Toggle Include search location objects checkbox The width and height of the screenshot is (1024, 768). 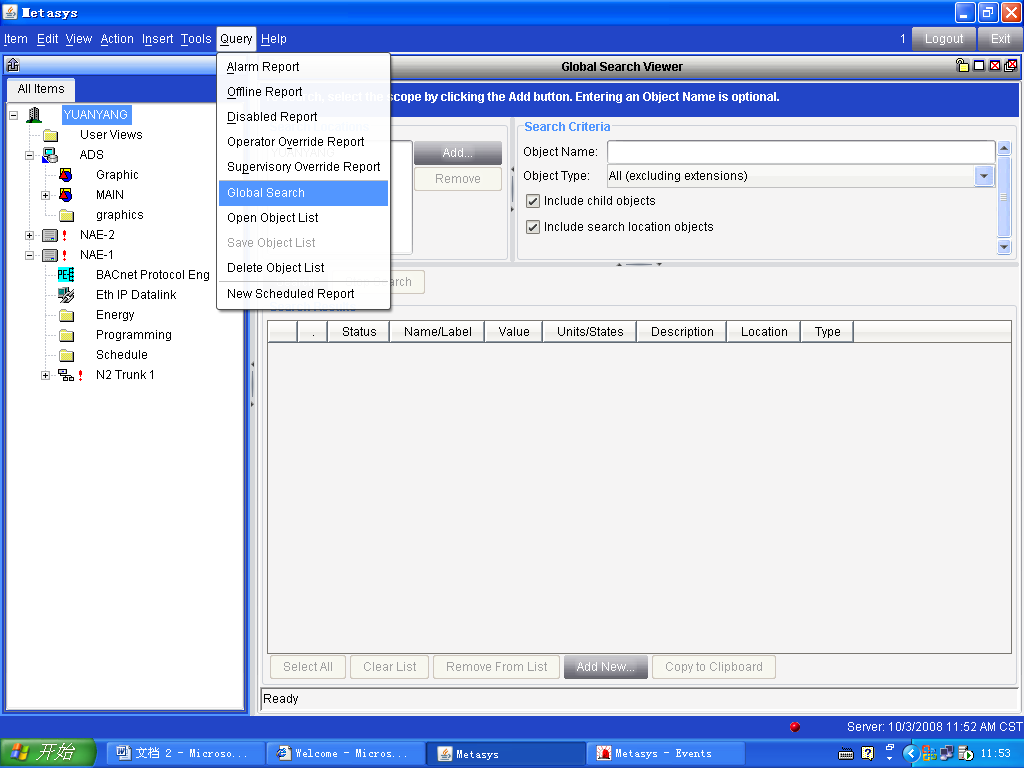pos(533,227)
